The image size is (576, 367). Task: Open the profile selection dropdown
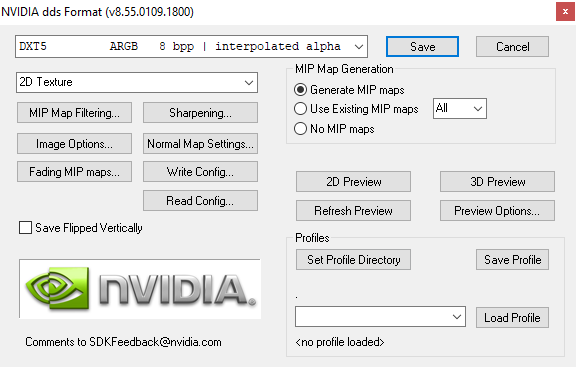coord(380,317)
